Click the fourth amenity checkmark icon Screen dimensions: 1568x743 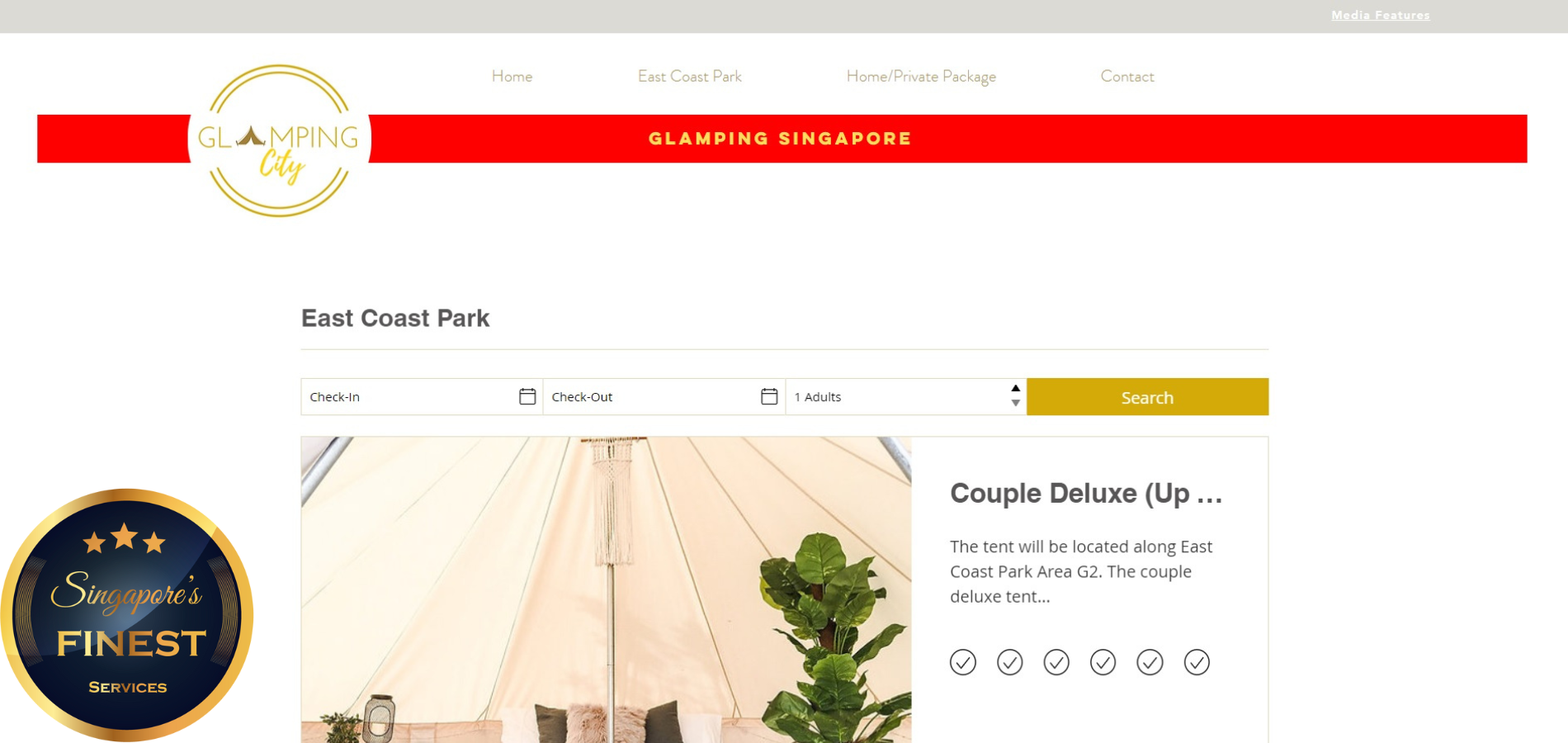point(1103,662)
